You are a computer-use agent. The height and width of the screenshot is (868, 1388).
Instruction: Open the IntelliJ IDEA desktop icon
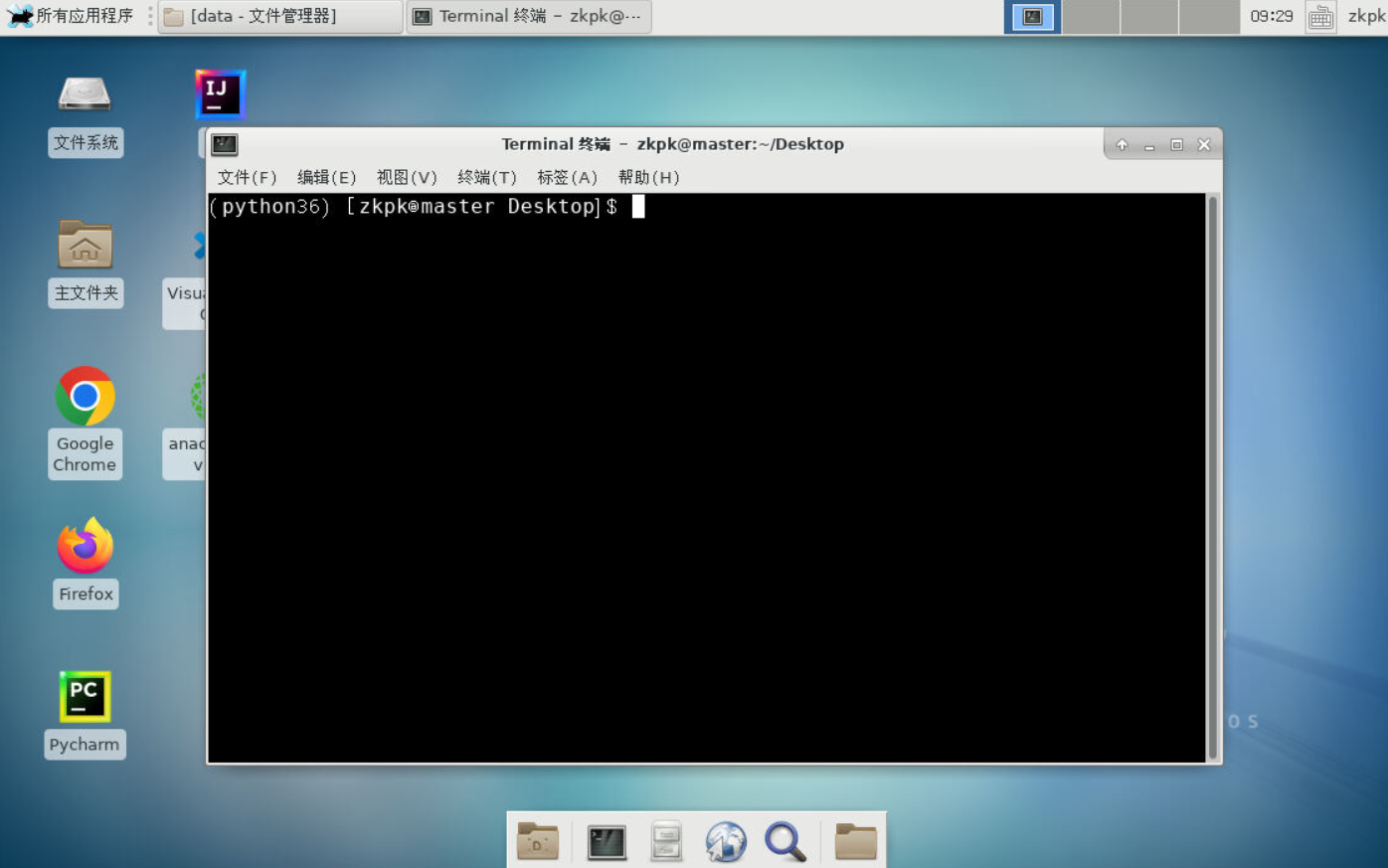click(x=220, y=95)
